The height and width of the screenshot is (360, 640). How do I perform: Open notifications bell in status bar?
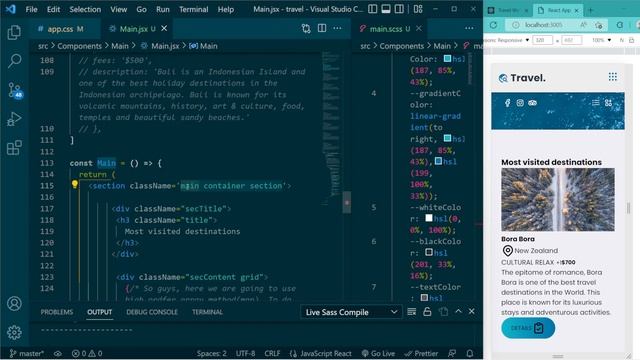coord(470,353)
